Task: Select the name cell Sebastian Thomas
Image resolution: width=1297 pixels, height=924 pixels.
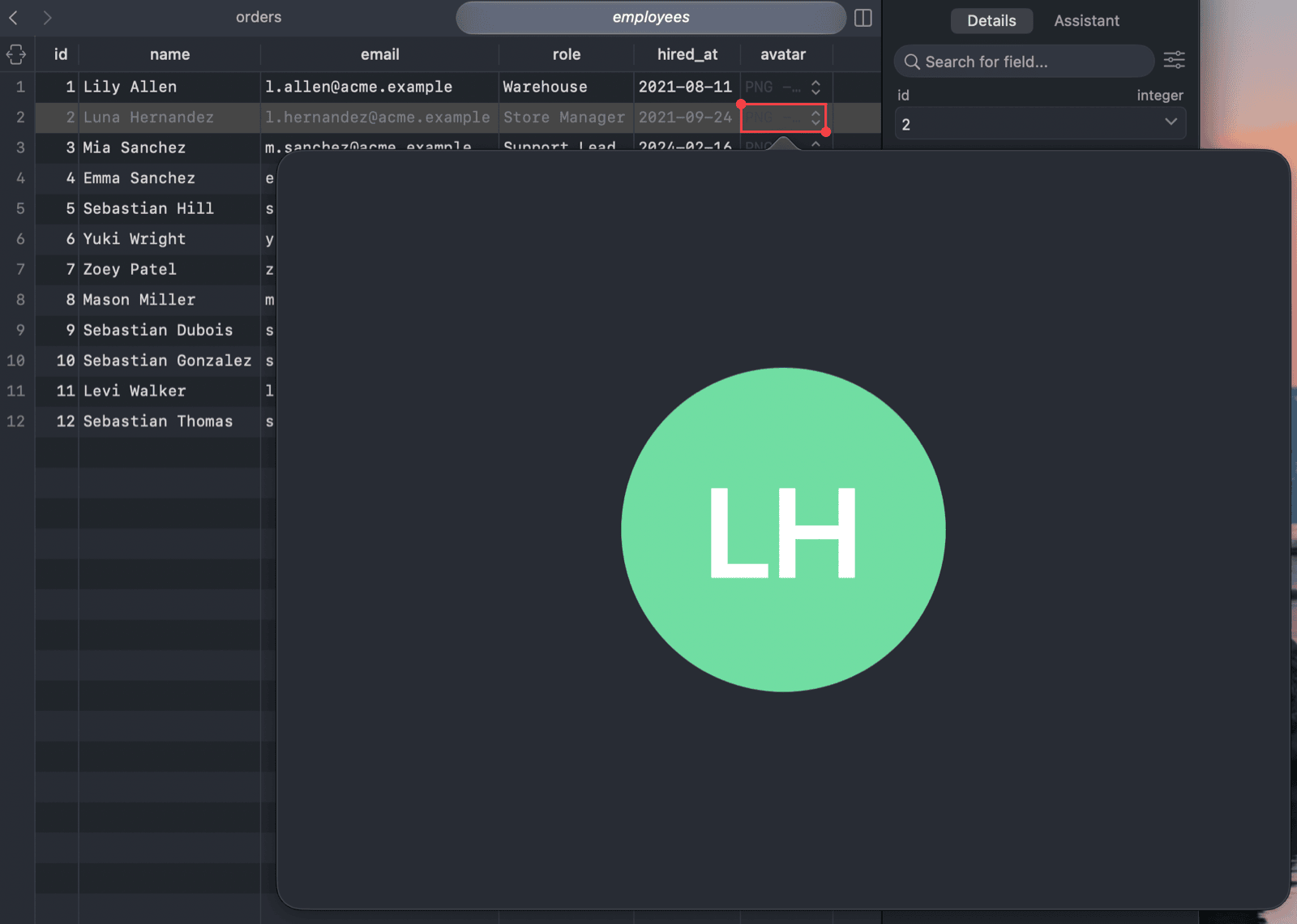Action: click(169, 421)
